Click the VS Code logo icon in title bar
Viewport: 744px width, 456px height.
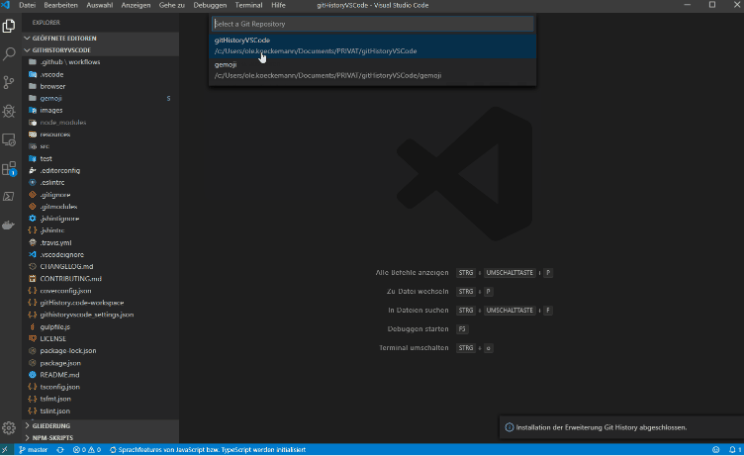pyautogui.click(x=6, y=5)
